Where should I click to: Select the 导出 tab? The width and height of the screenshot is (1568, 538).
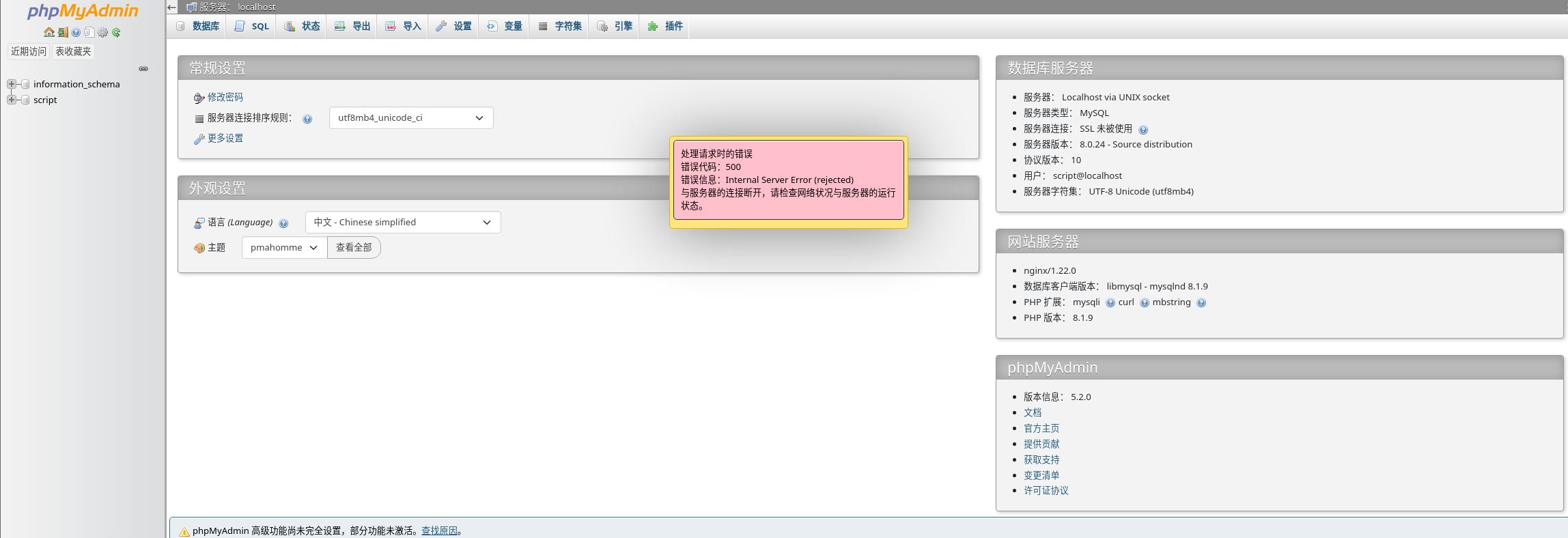pyautogui.click(x=352, y=26)
